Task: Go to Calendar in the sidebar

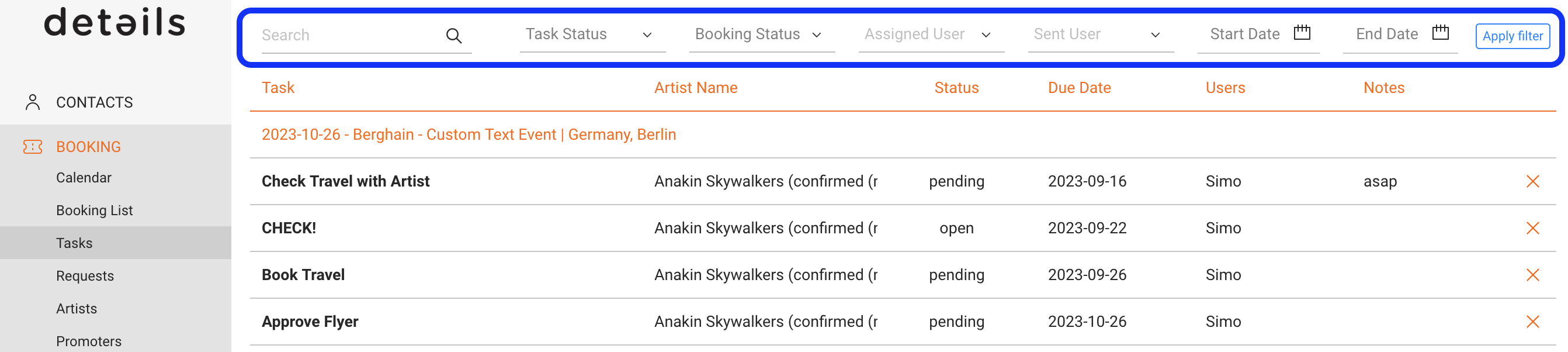Action: 84,178
